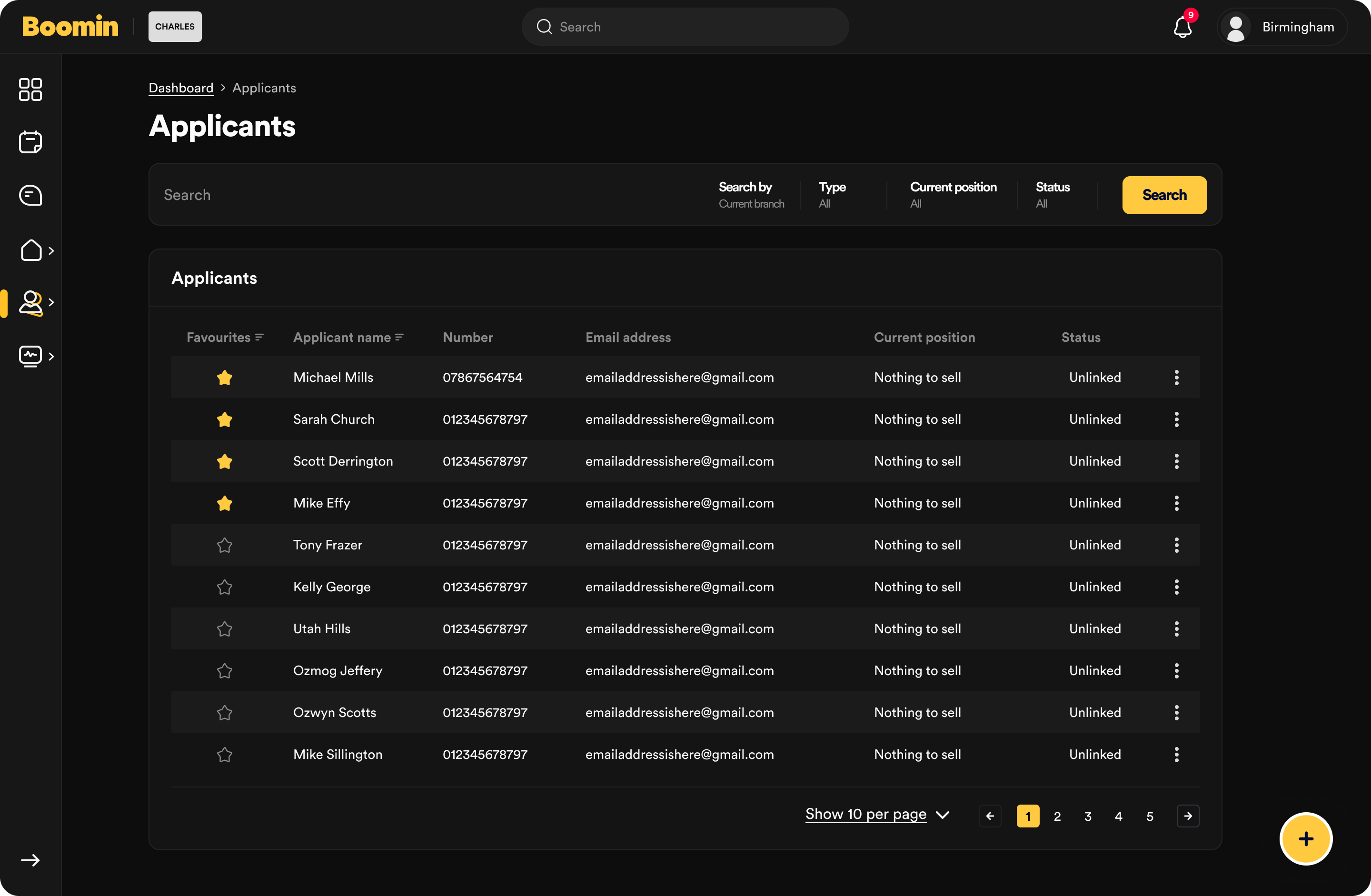1371x896 pixels.
Task: Open row options for Utah Hills
Action: pos(1176,628)
